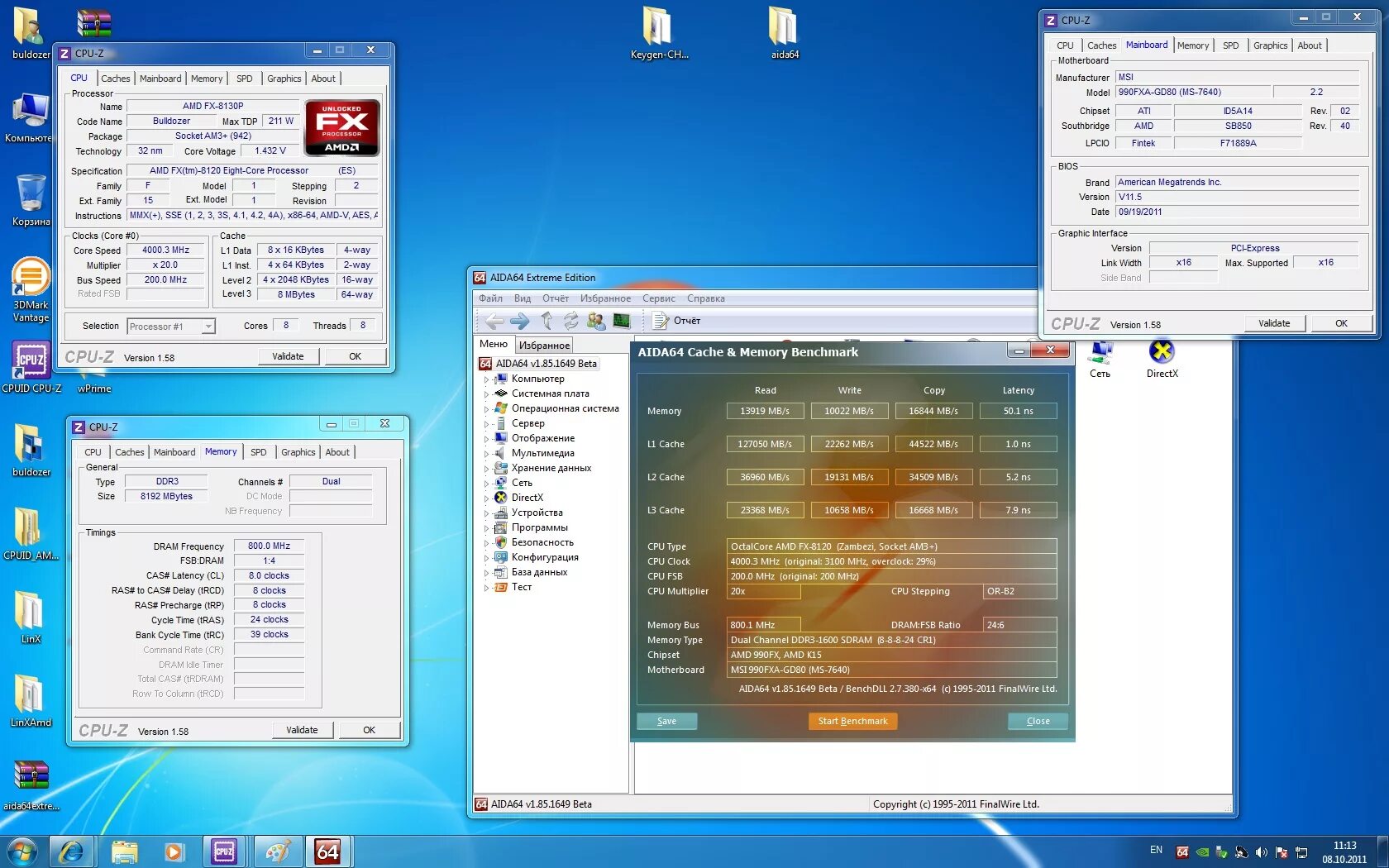Expand the Отображение tree node
This screenshot has height=868, width=1389.
click(x=486, y=439)
